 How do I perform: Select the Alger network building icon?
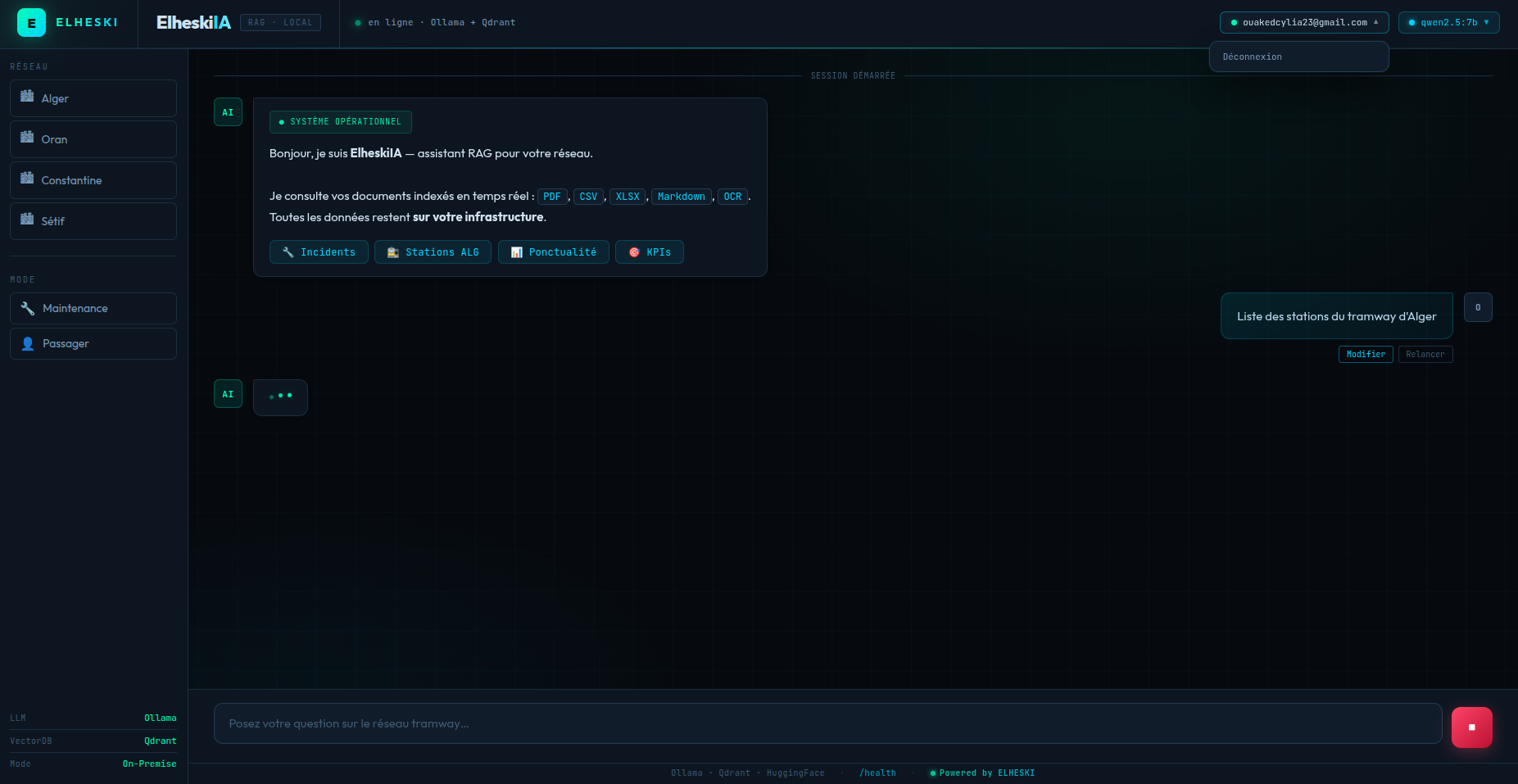(27, 97)
